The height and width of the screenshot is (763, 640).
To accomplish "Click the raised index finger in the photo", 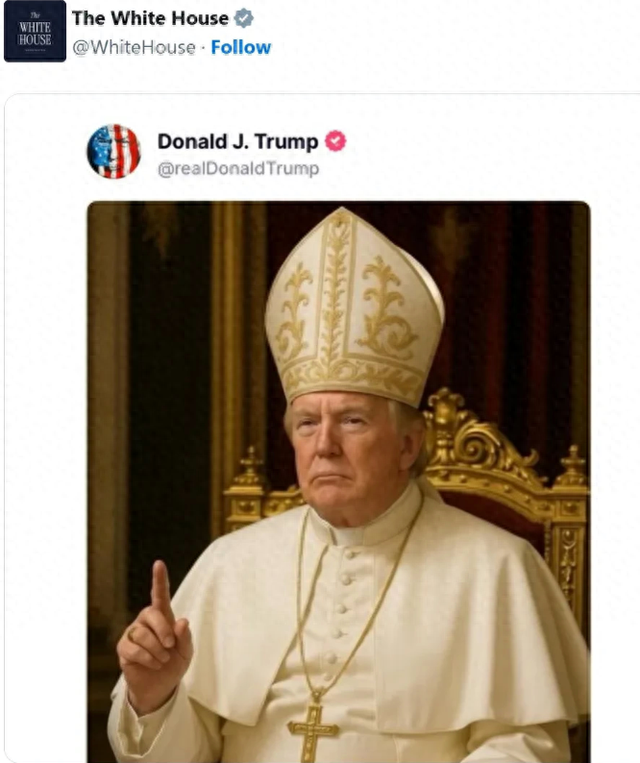I will 161,591.
